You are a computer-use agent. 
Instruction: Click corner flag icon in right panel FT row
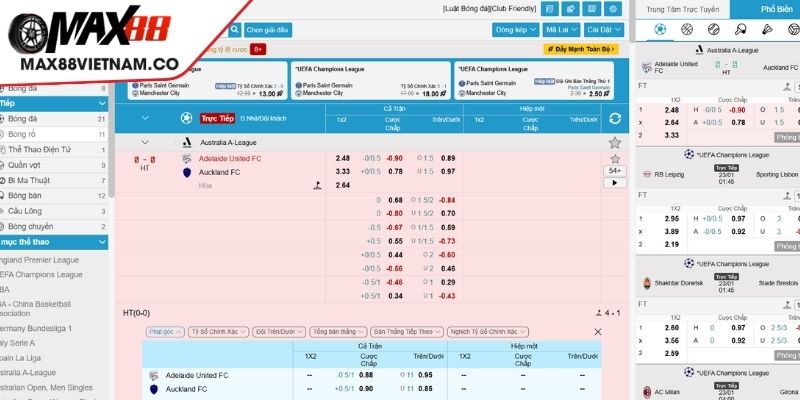[787, 88]
